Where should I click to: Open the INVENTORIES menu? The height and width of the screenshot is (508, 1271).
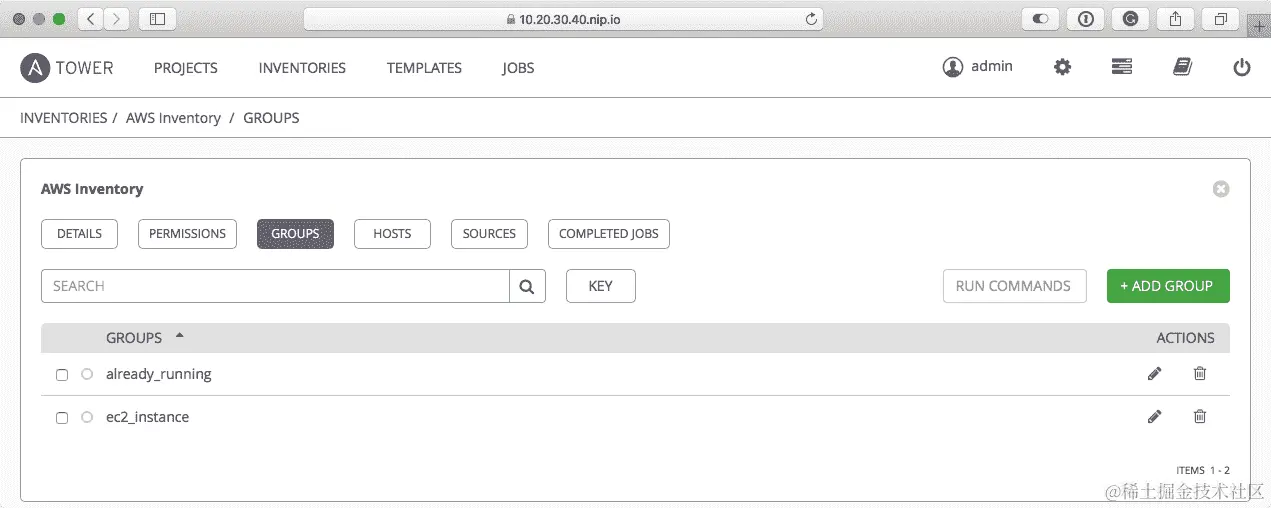coord(302,68)
